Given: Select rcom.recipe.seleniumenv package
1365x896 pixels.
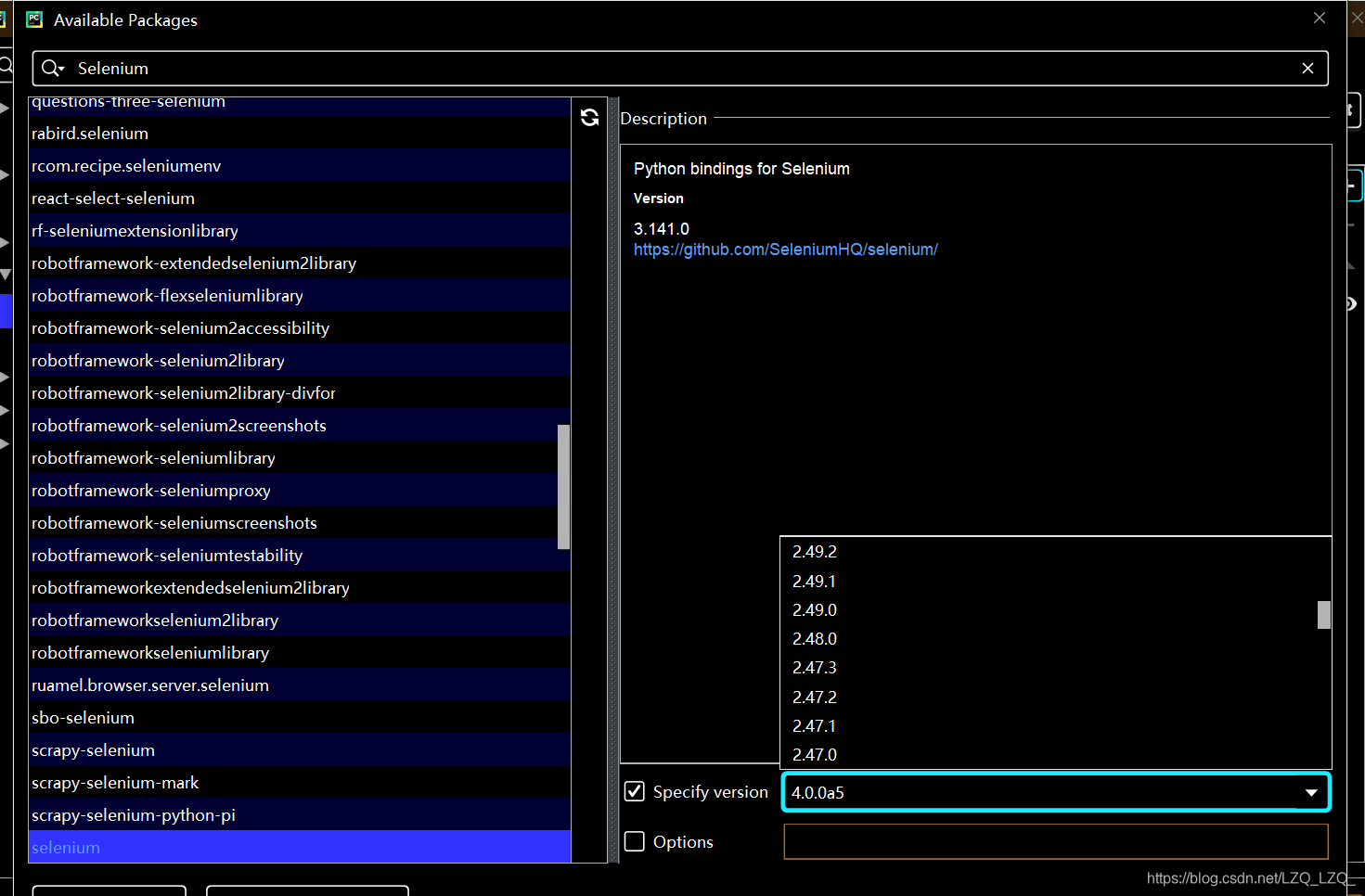Looking at the screenshot, I should 300,165.
